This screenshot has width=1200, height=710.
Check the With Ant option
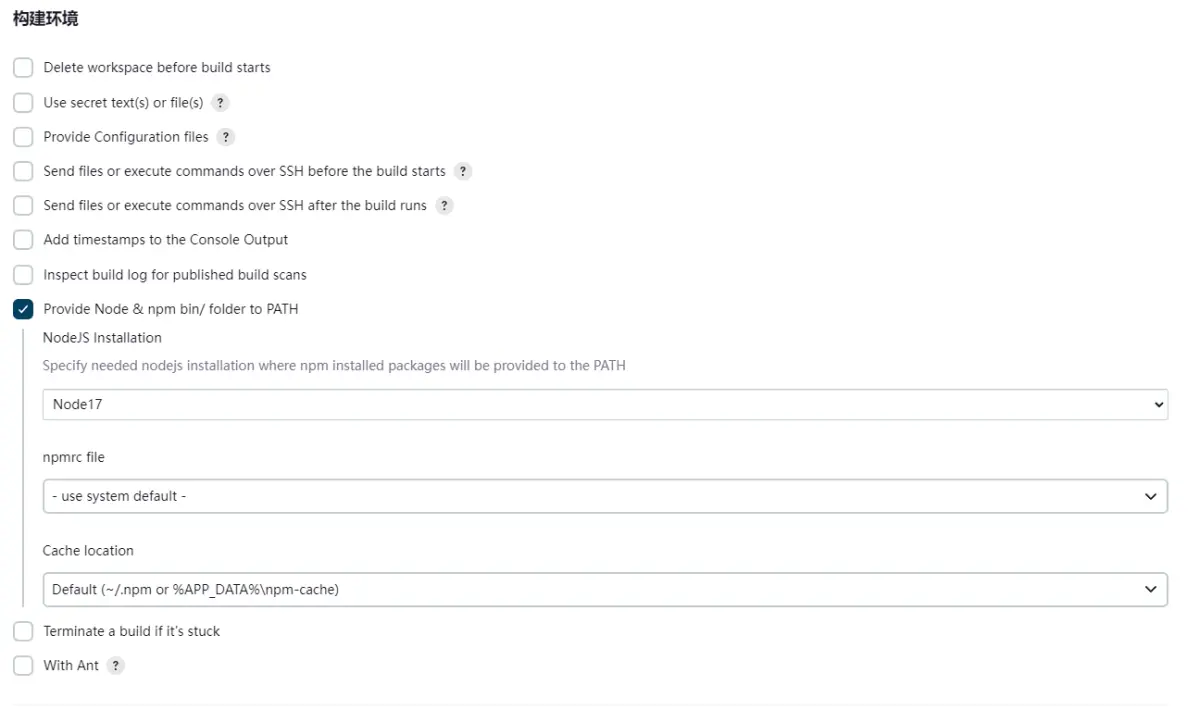pos(23,666)
